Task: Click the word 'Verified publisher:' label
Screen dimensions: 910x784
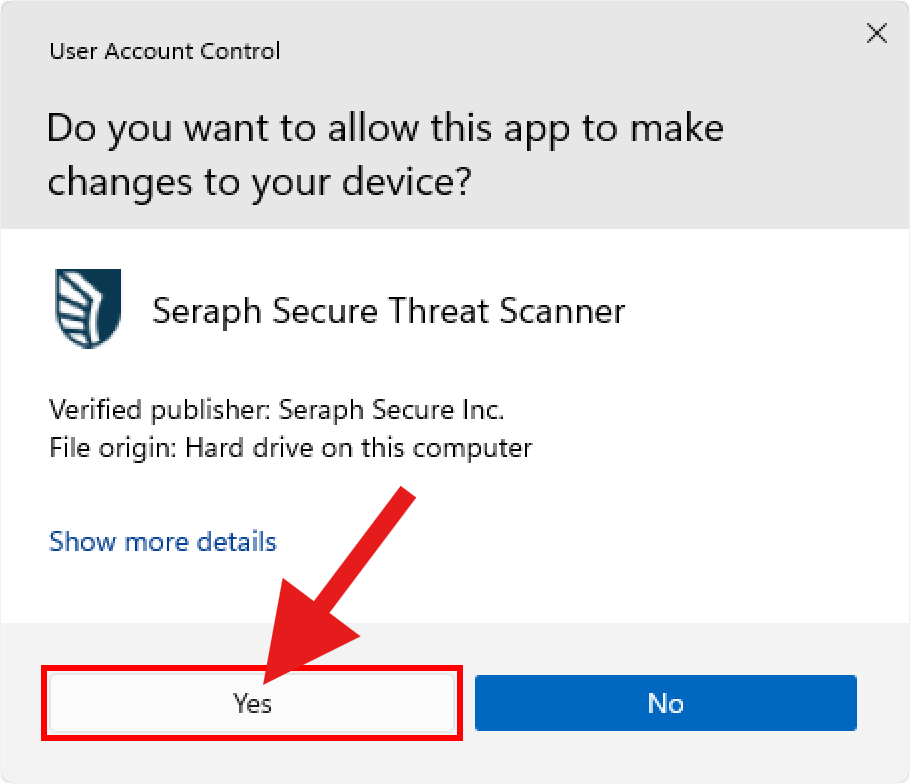Action: click(x=160, y=410)
